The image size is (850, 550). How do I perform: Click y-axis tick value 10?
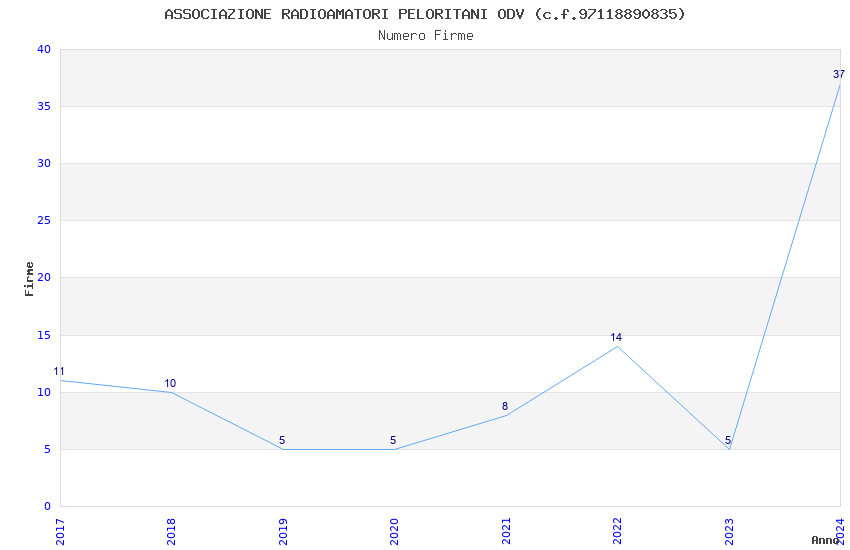click(44, 392)
